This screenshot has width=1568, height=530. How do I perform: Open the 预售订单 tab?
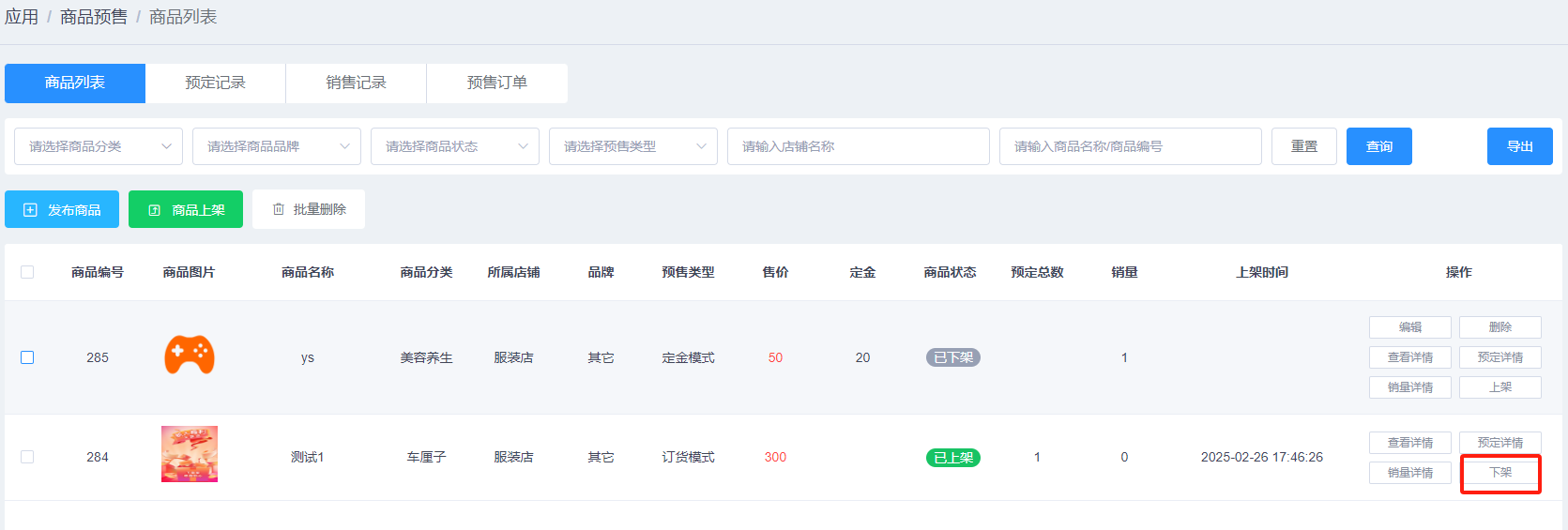(x=496, y=83)
